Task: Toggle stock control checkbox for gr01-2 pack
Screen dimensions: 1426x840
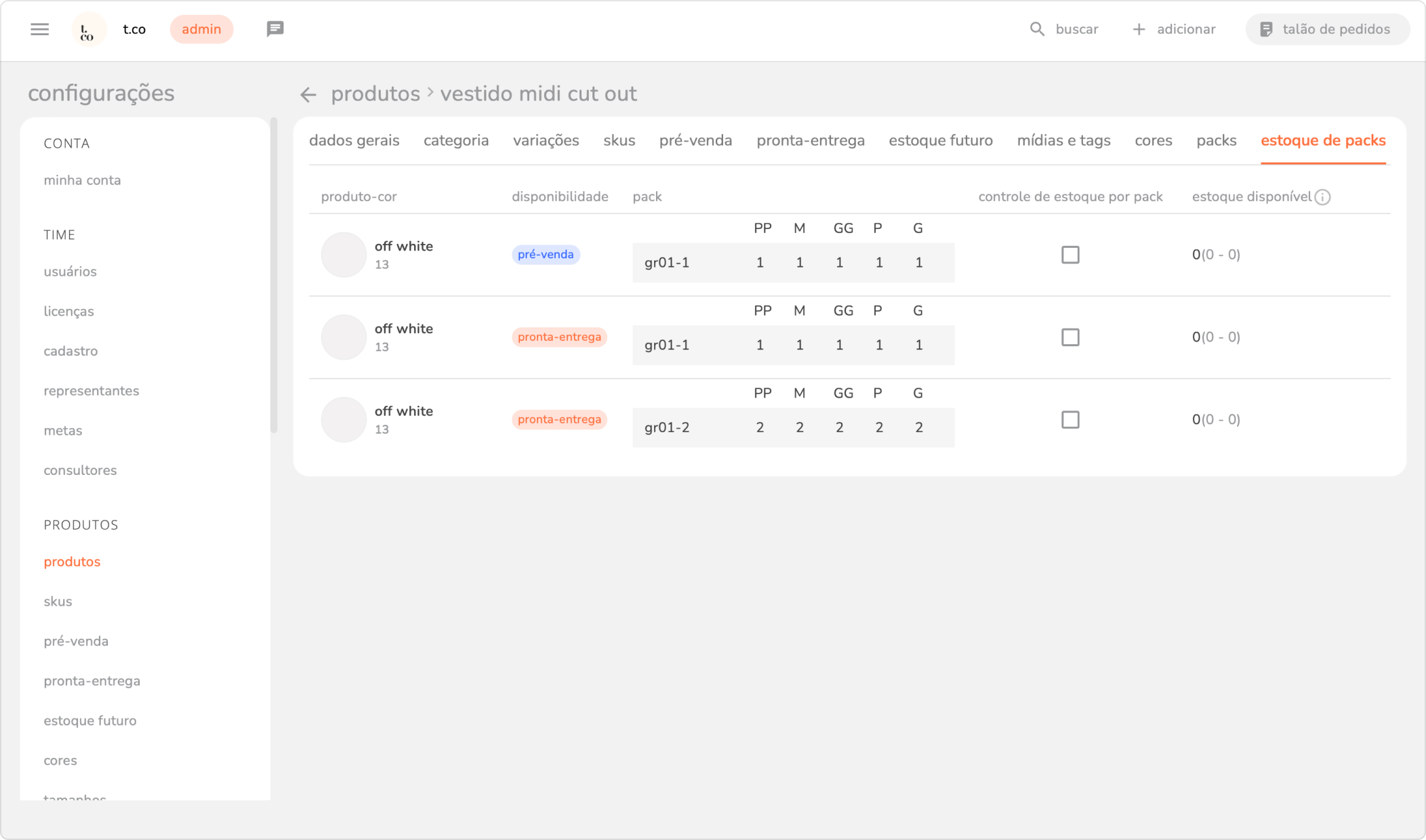Action: [x=1070, y=420]
